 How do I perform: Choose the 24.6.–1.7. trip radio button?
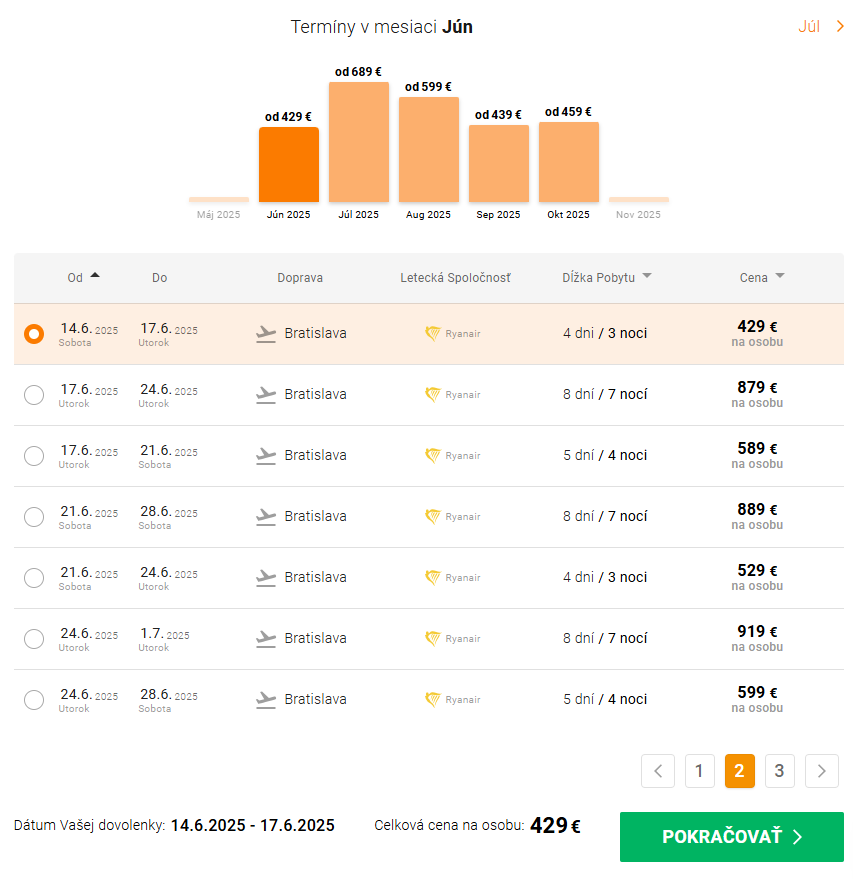point(34,639)
